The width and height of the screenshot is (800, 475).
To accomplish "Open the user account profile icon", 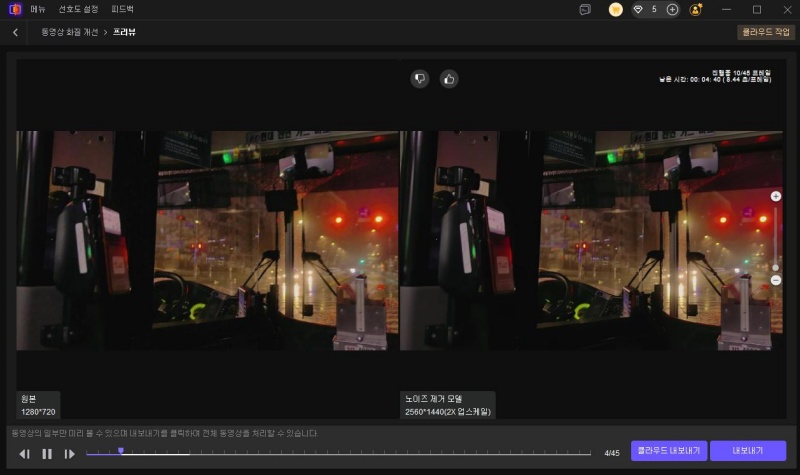I will pos(696,9).
